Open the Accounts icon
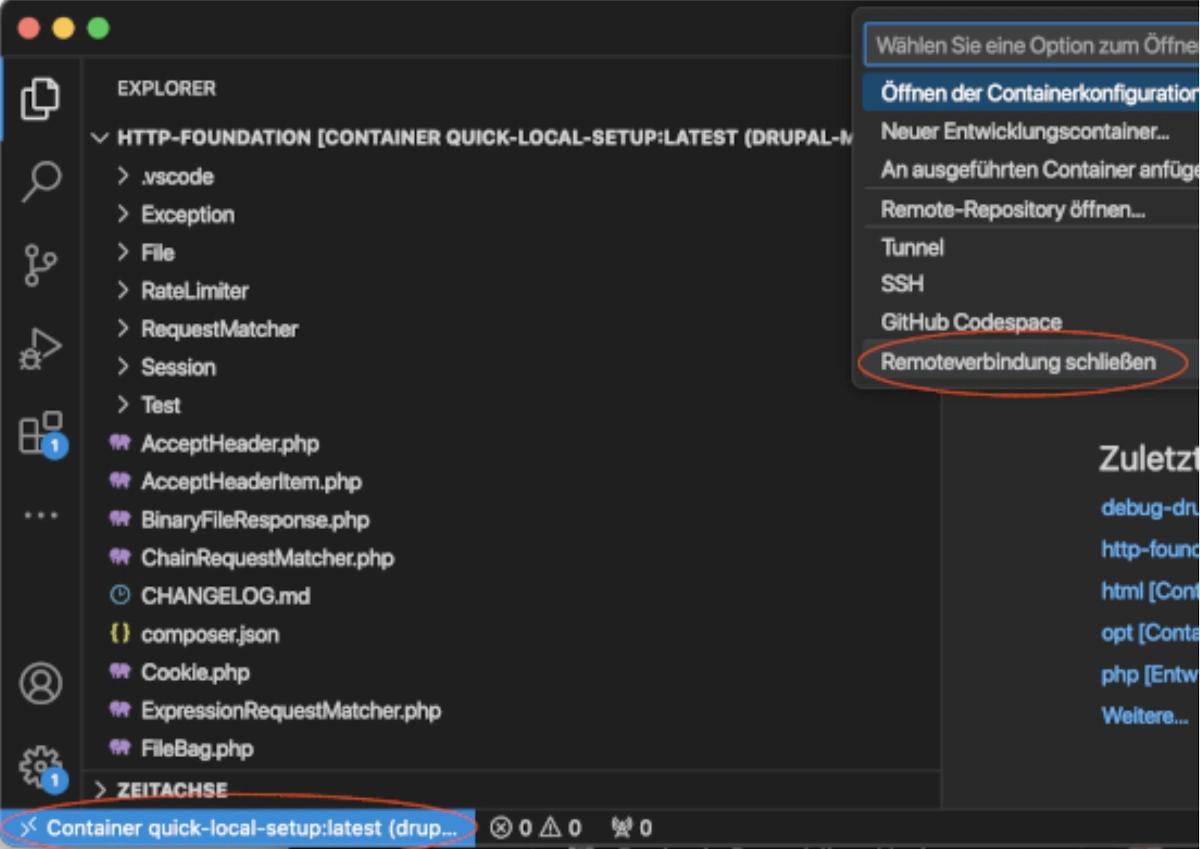The height and width of the screenshot is (849, 1200). (x=40, y=684)
